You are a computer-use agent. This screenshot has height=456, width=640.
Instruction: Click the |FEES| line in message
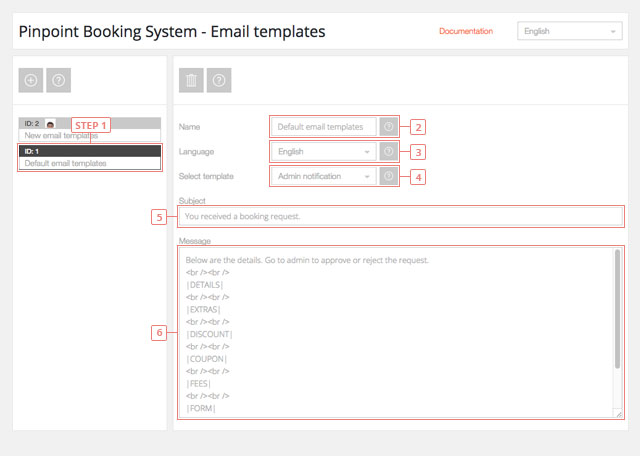pos(198,384)
